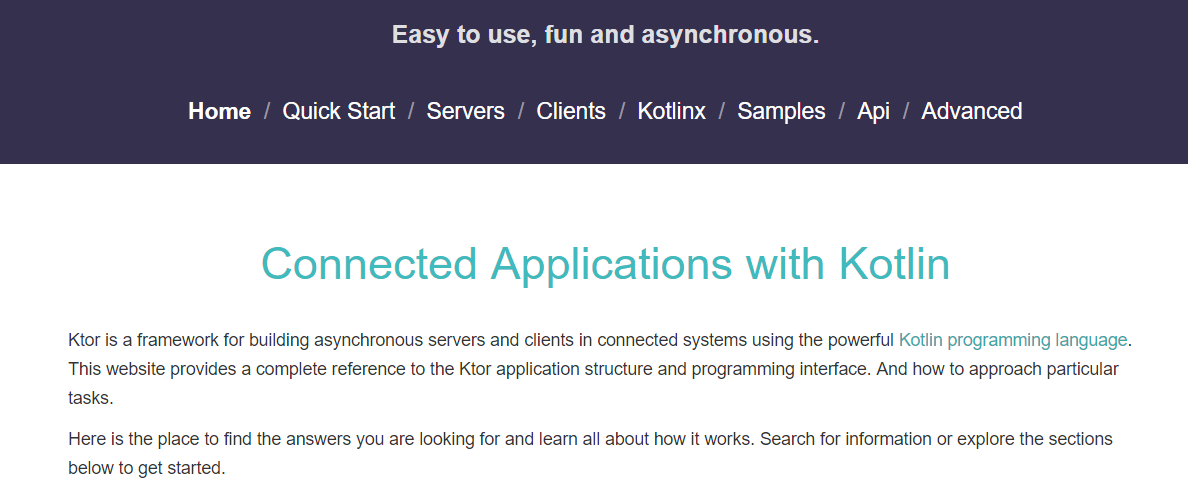Click the tagline 'Easy to use, fun and asynchronous.'
This screenshot has height=489, width=1188.
click(605, 35)
